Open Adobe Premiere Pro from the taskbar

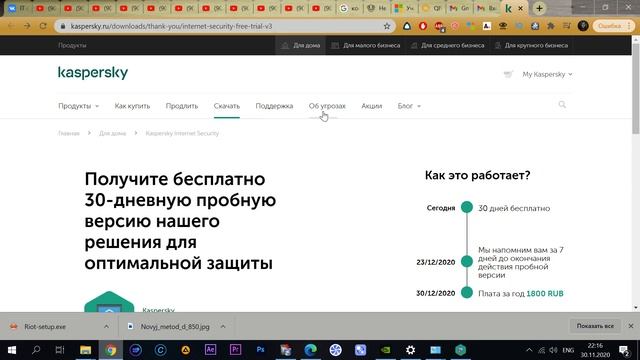click(235, 350)
